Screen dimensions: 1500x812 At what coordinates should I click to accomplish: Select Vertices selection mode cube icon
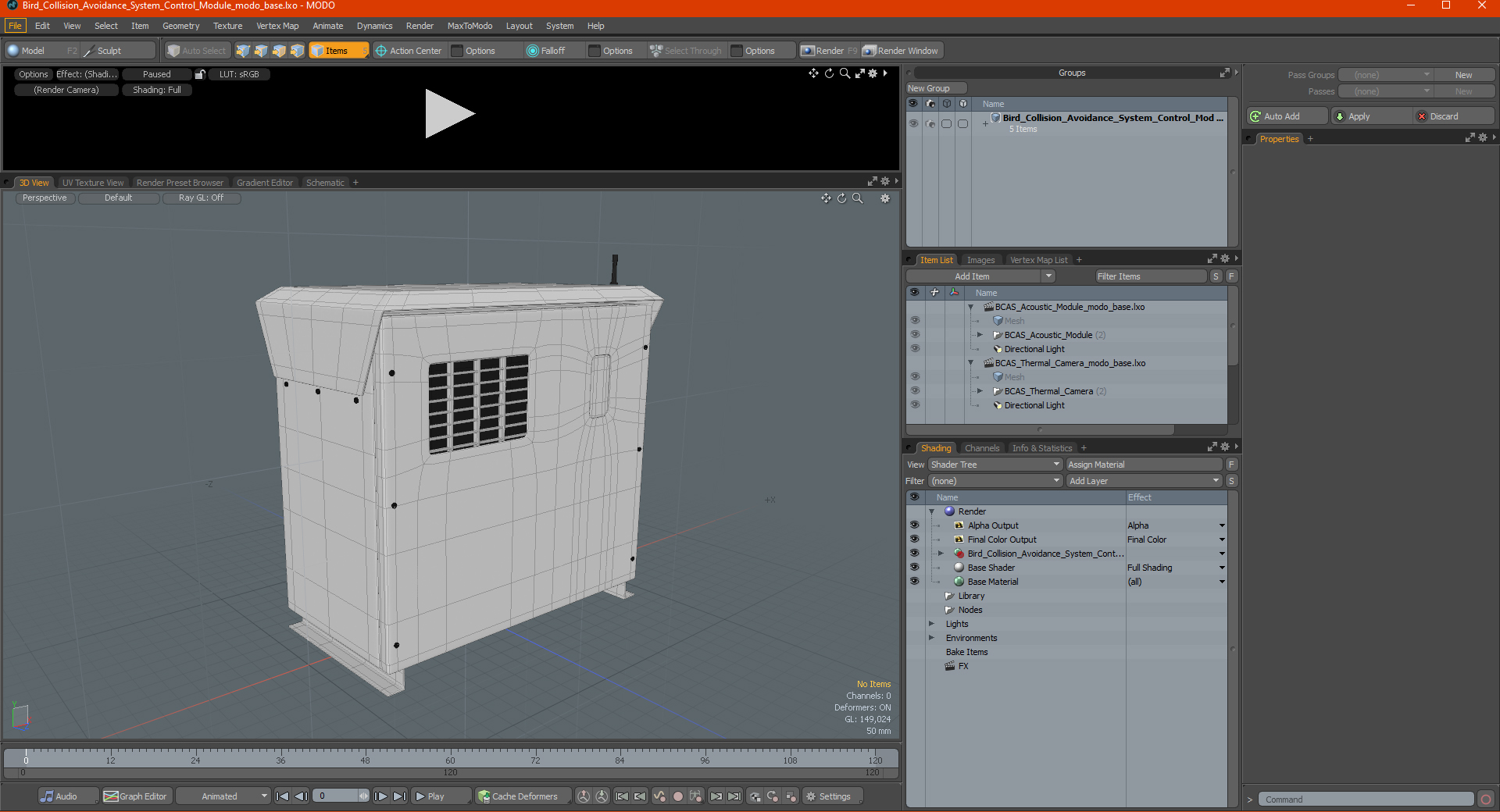point(243,51)
